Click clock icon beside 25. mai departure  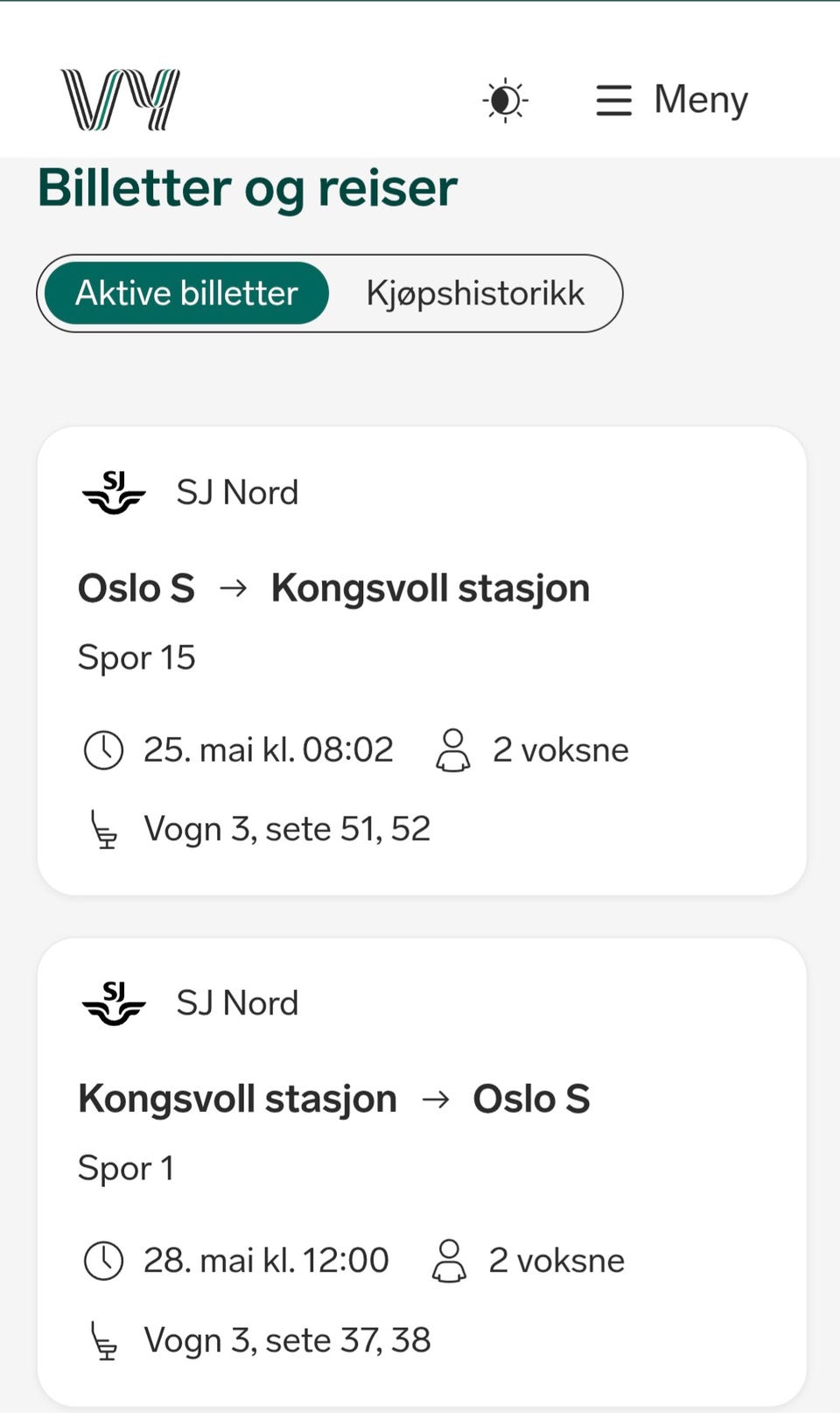tap(103, 750)
